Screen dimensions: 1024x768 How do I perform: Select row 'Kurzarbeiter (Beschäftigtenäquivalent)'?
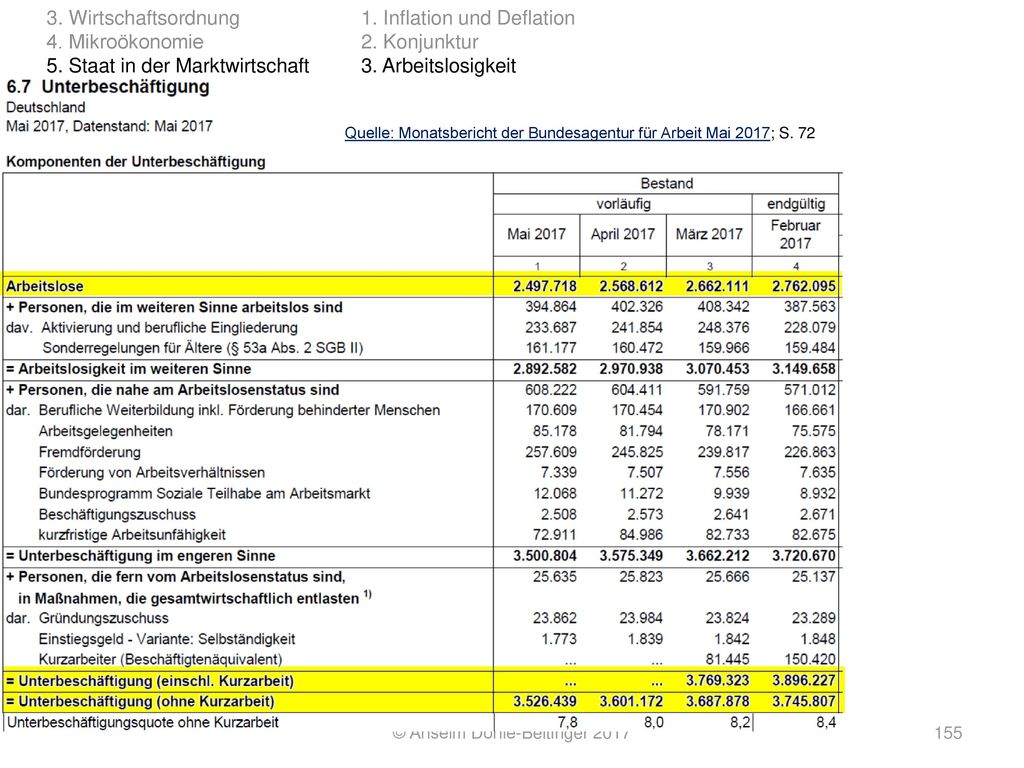160,660
